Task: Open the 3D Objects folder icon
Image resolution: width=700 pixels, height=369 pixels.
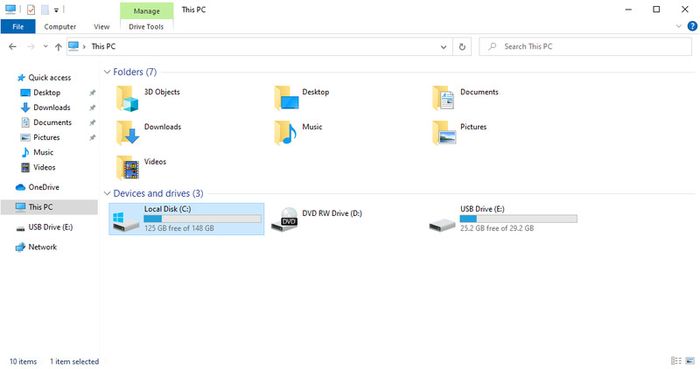Action: click(x=127, y=98)
